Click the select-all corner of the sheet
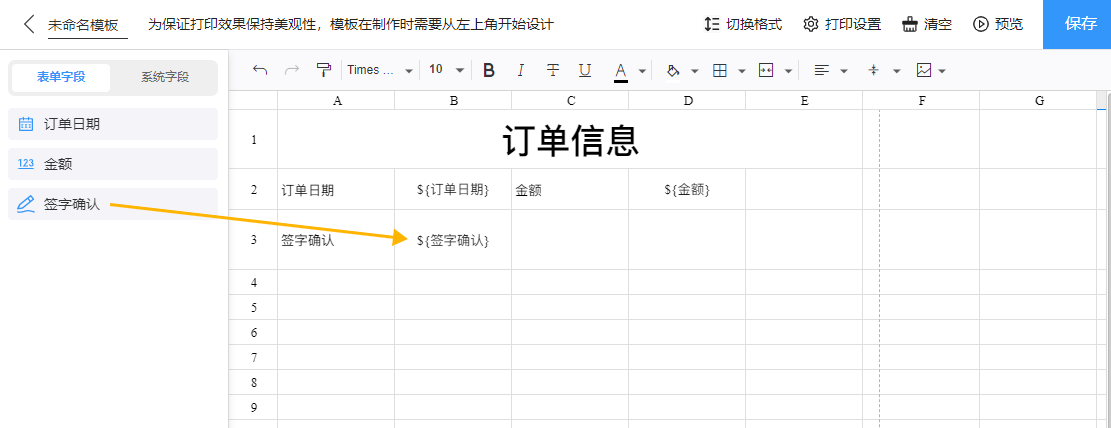The width and height of the screenshot is (1111, 428). (254, 101)
